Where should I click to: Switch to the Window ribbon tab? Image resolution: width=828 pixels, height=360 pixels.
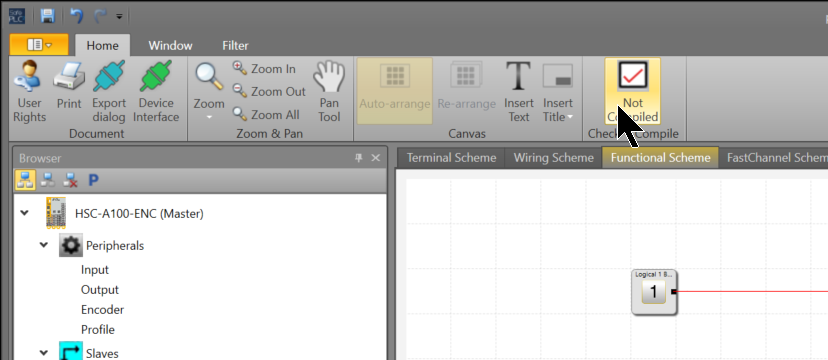(x=170, y=45)
